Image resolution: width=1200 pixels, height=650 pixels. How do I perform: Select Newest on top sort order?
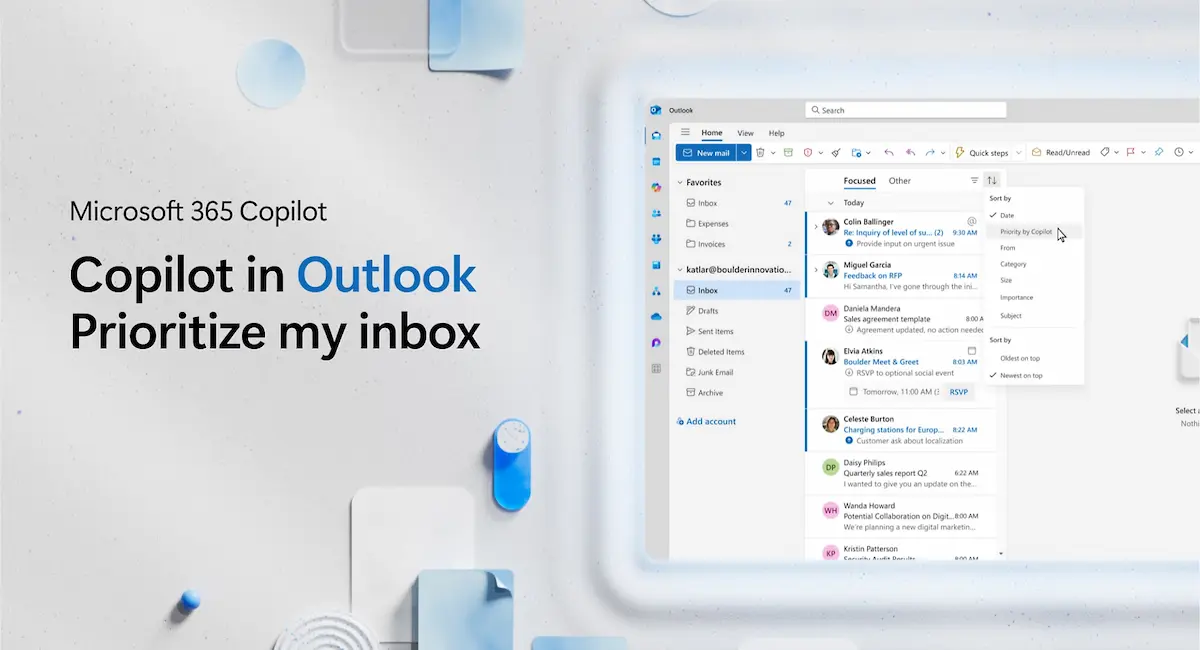click(1021, 375)
